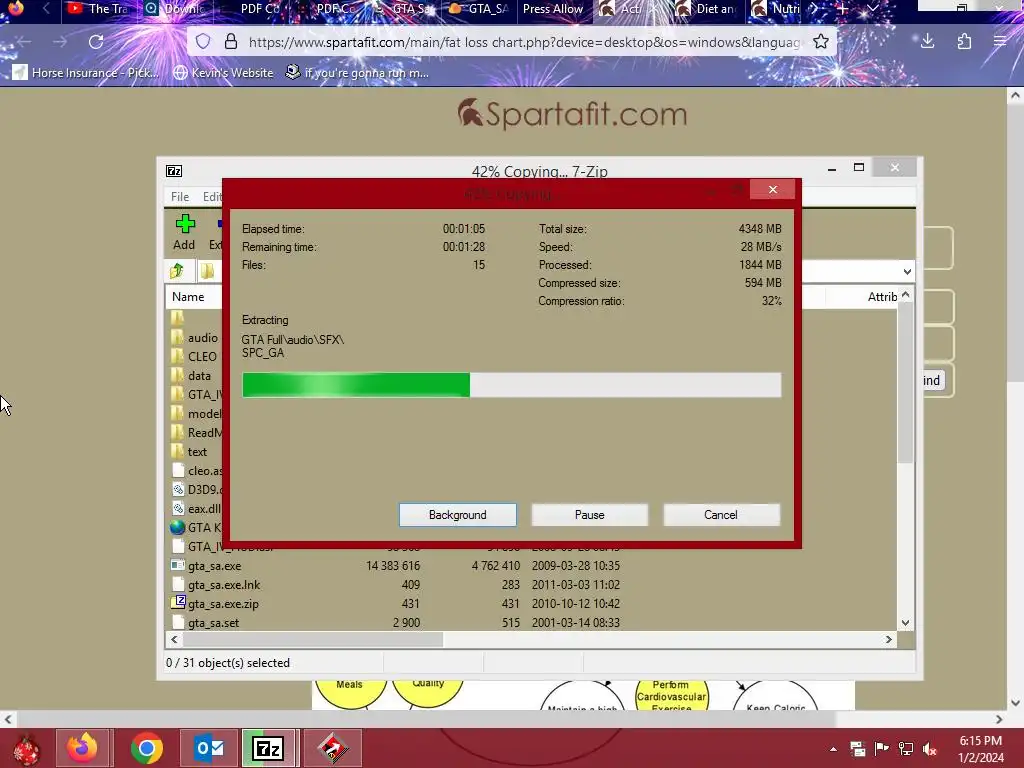Screen dimensions: 1024x768
Task: Expand the 7-Zip path dropdown arrow
Action: click(907, 272)
